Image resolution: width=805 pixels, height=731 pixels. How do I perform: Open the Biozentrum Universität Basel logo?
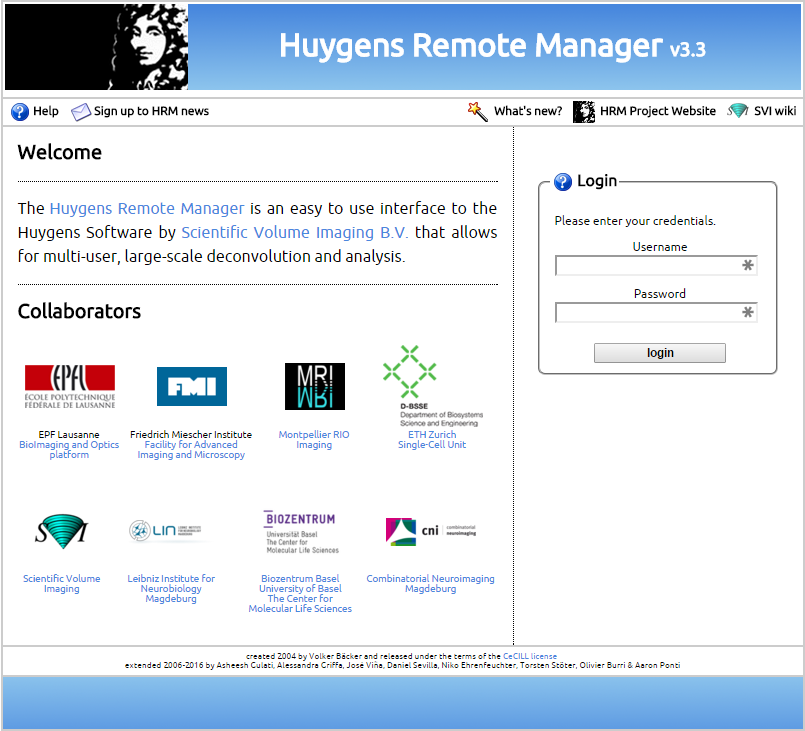click(x=301, y=532)
